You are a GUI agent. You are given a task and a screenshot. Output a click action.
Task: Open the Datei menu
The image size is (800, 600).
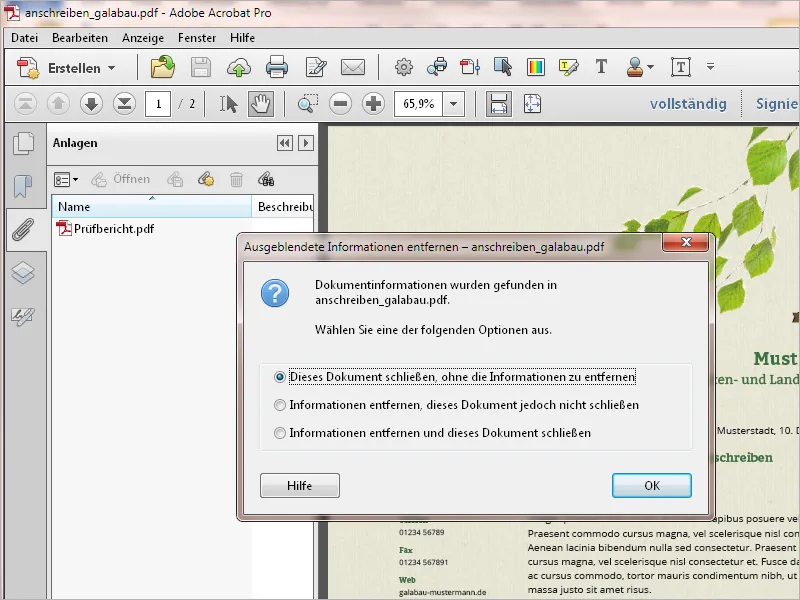pyautogui.click(x=24, y=38)
